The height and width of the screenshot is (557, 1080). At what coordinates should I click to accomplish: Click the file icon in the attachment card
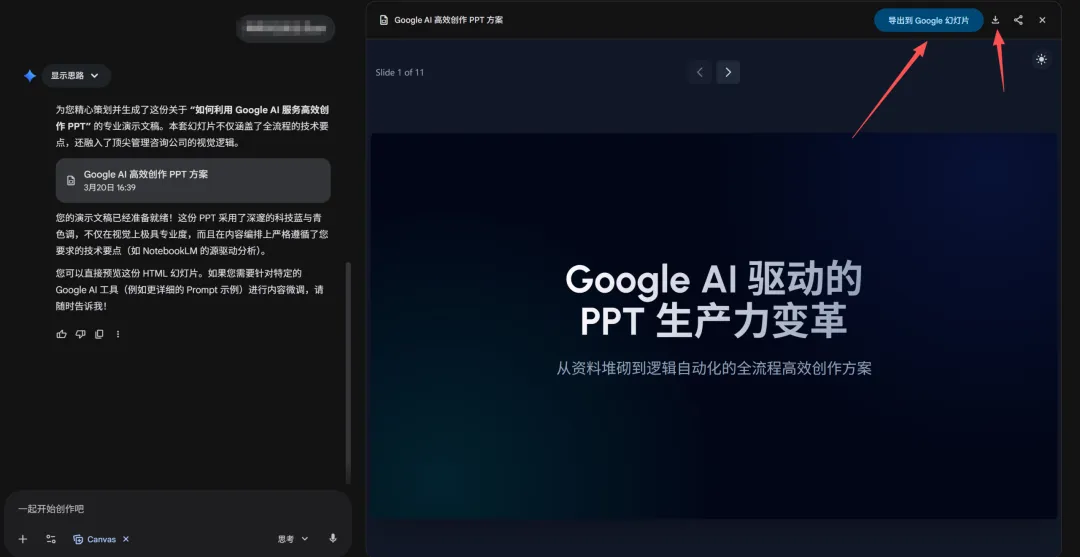pyautogui.click(x=70, y=180)
